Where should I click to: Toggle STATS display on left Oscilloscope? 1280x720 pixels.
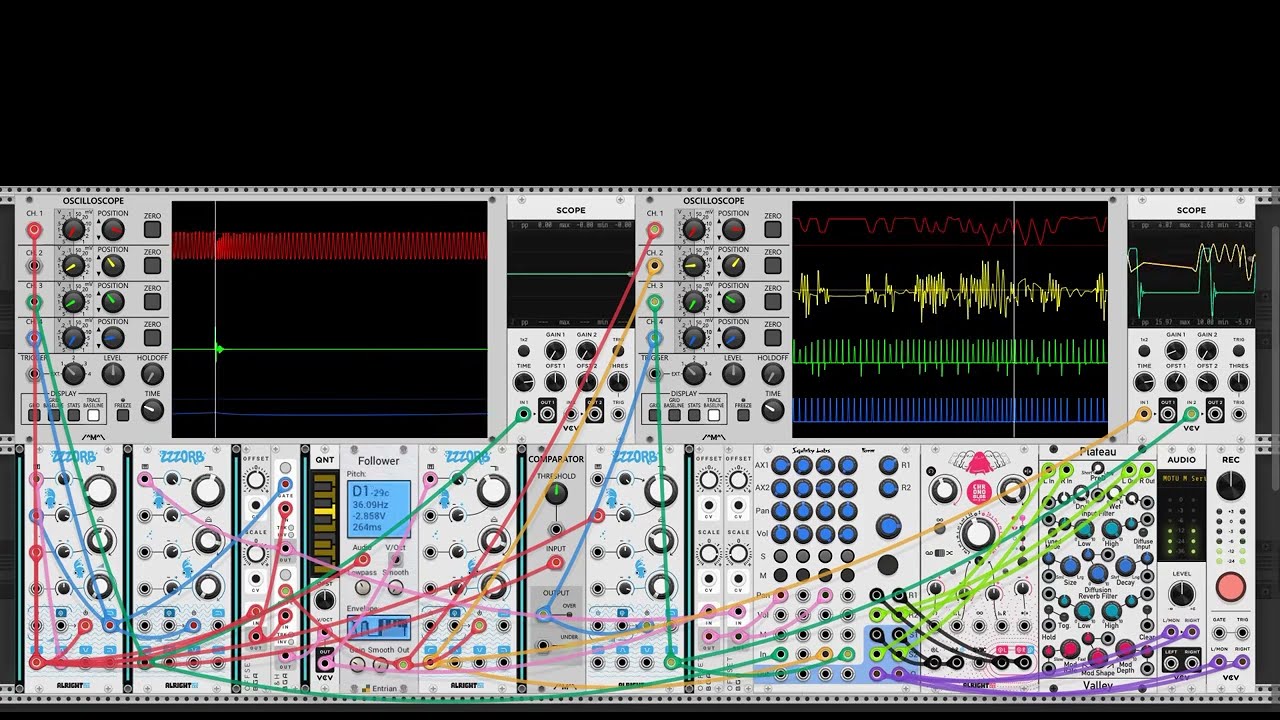pos(73,413)
